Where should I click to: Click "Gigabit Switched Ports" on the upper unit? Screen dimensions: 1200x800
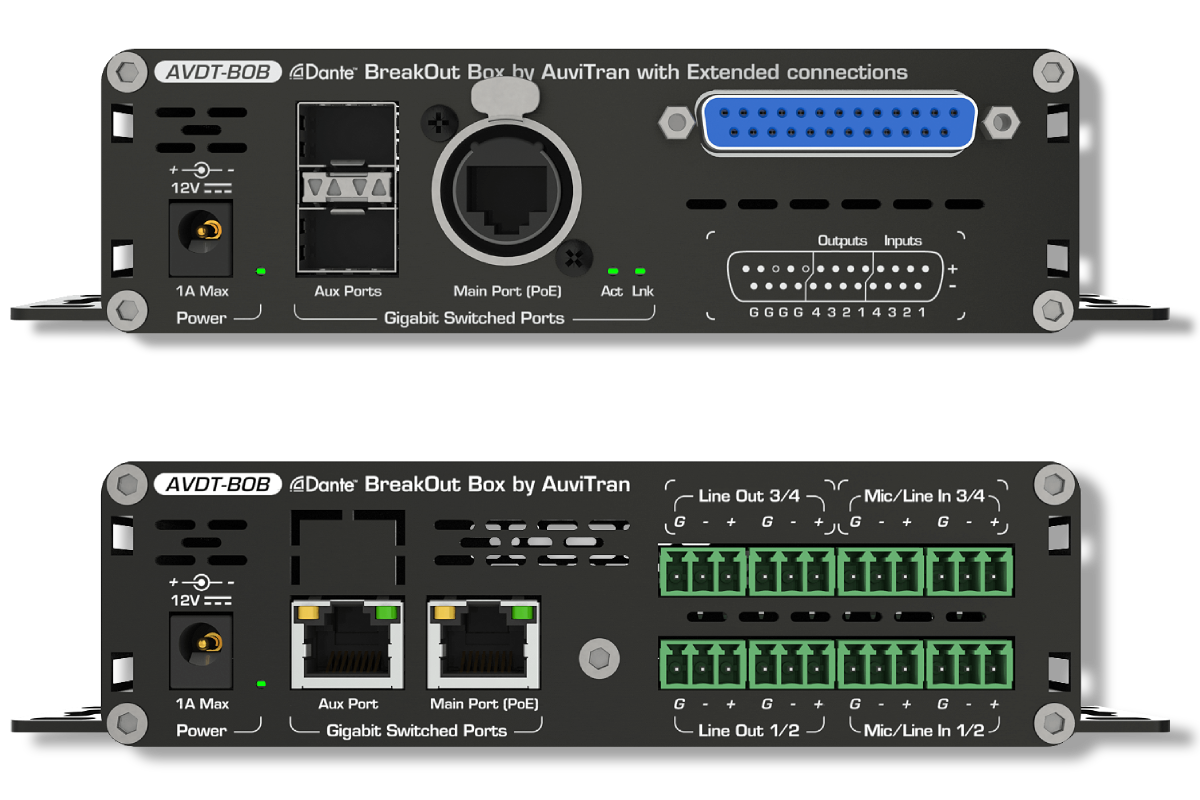coord(475,318)
